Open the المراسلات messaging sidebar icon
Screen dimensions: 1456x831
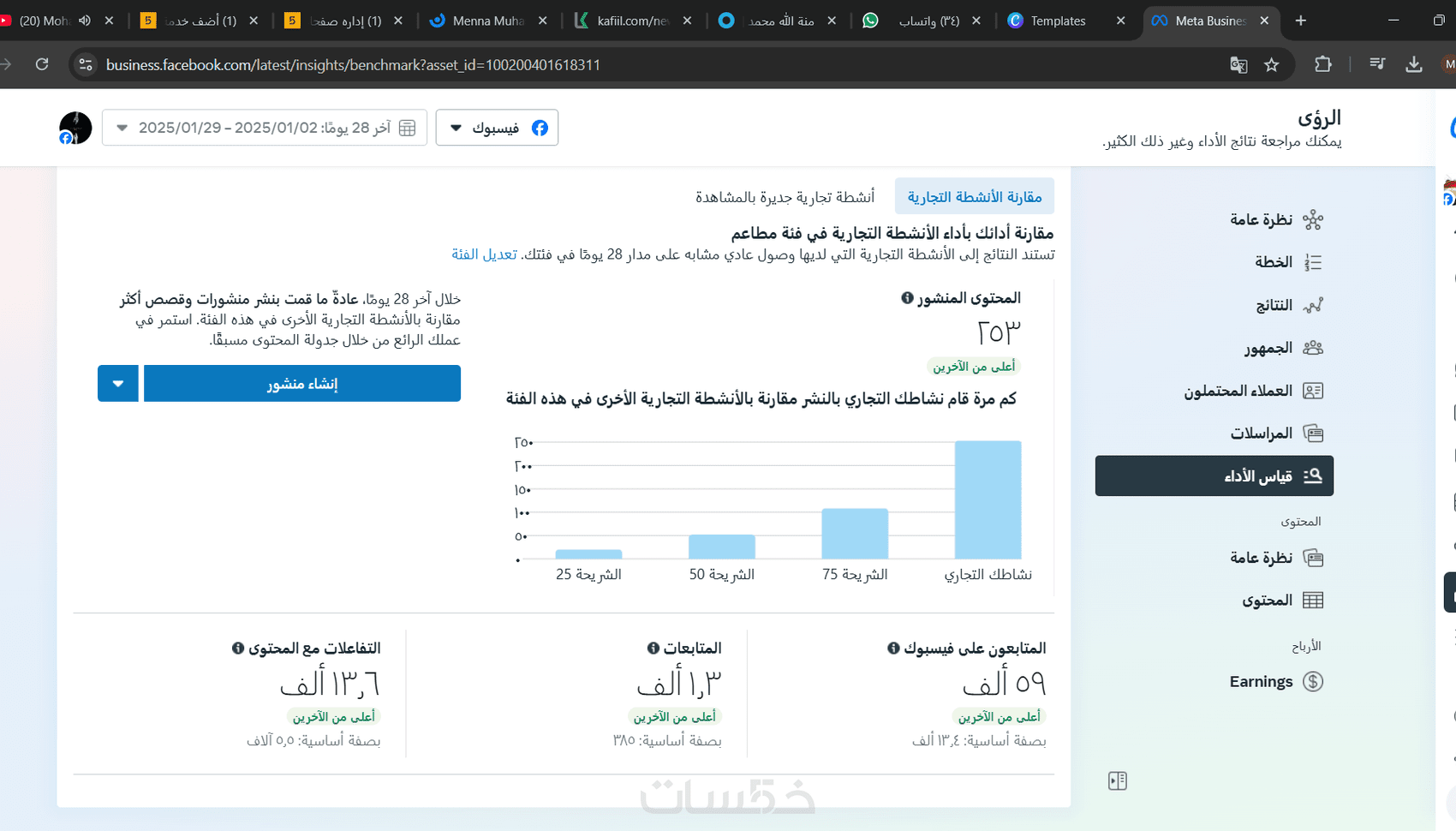tap(1312, 433)
